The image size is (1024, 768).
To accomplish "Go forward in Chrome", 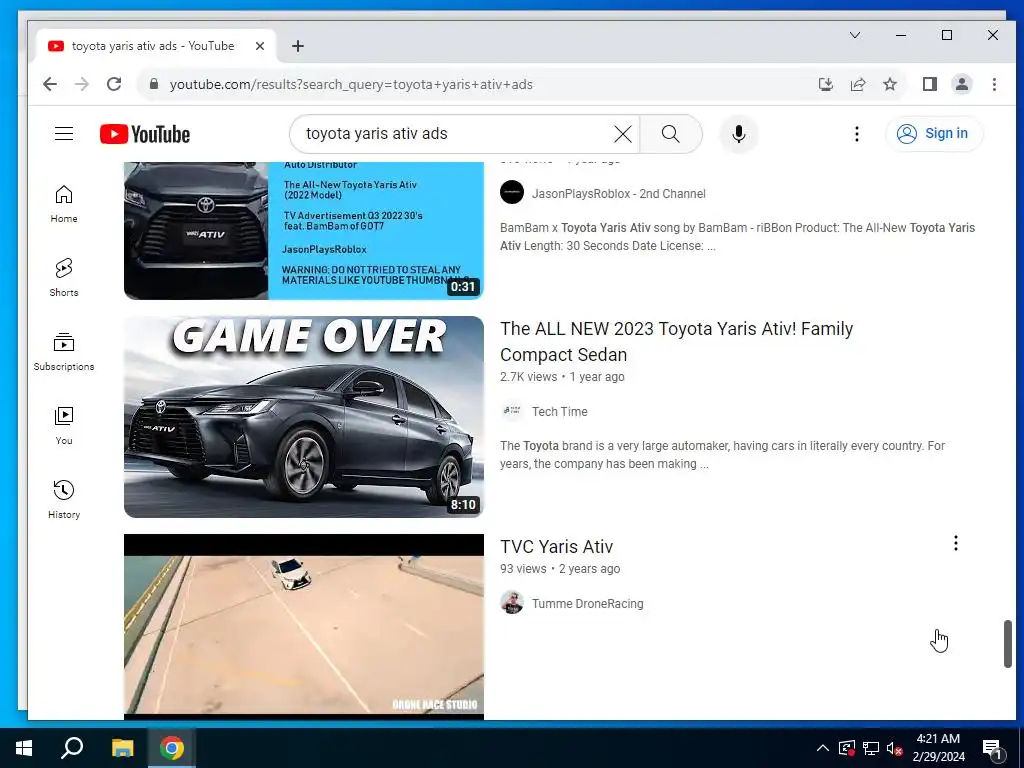I will point(82,84).
